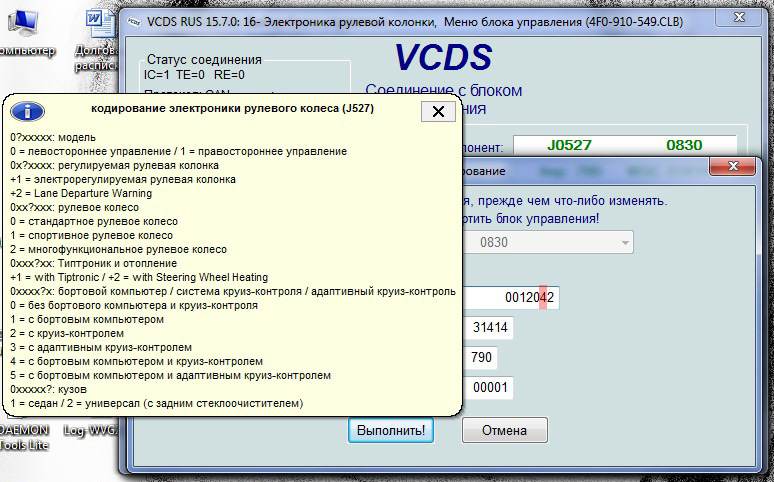Image resolution: width=774 pixels, height=482 pixels.
Task: Click tooltip line '0 = без бортового компьютера и круиз-контроля'
Action: point(134,305)
